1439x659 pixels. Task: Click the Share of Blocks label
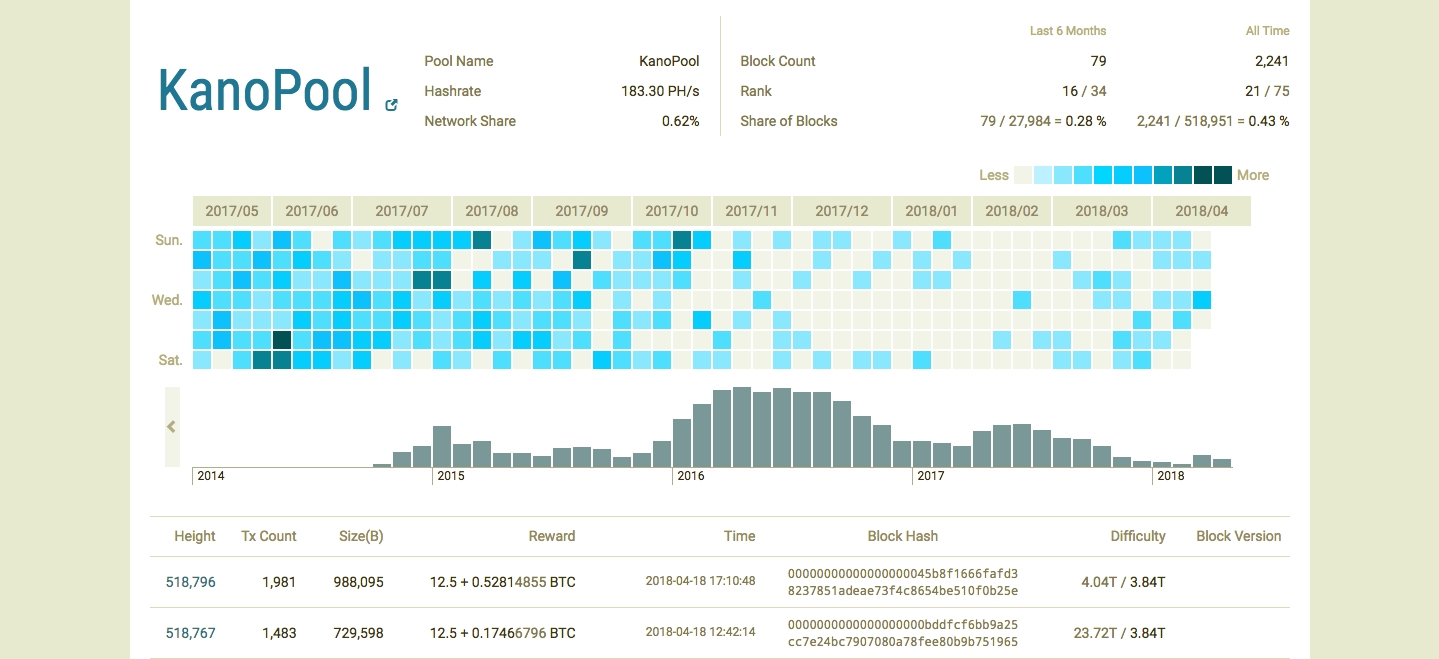[x=789, y=121]
